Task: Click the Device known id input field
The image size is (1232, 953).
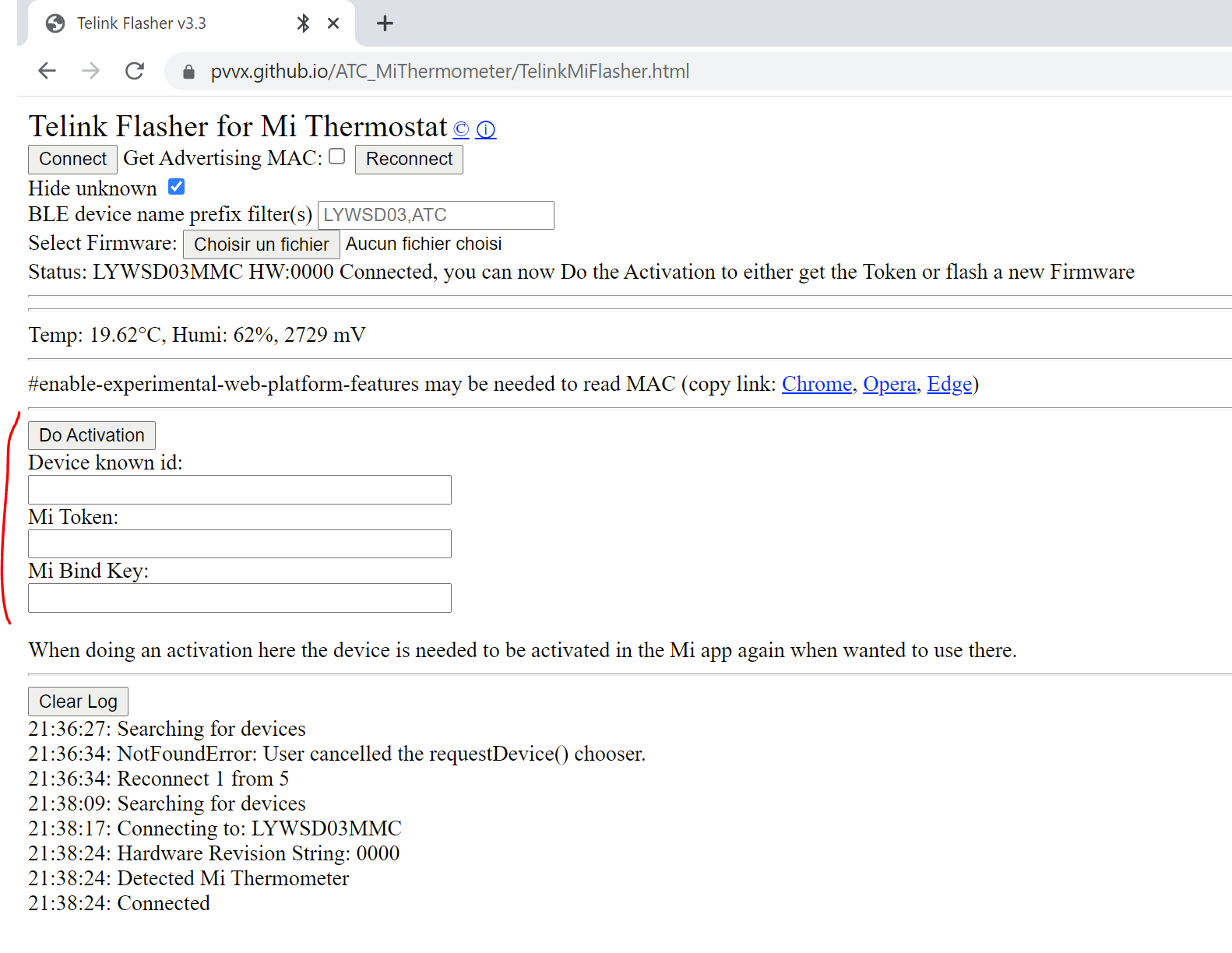Action: coord(240,490)
